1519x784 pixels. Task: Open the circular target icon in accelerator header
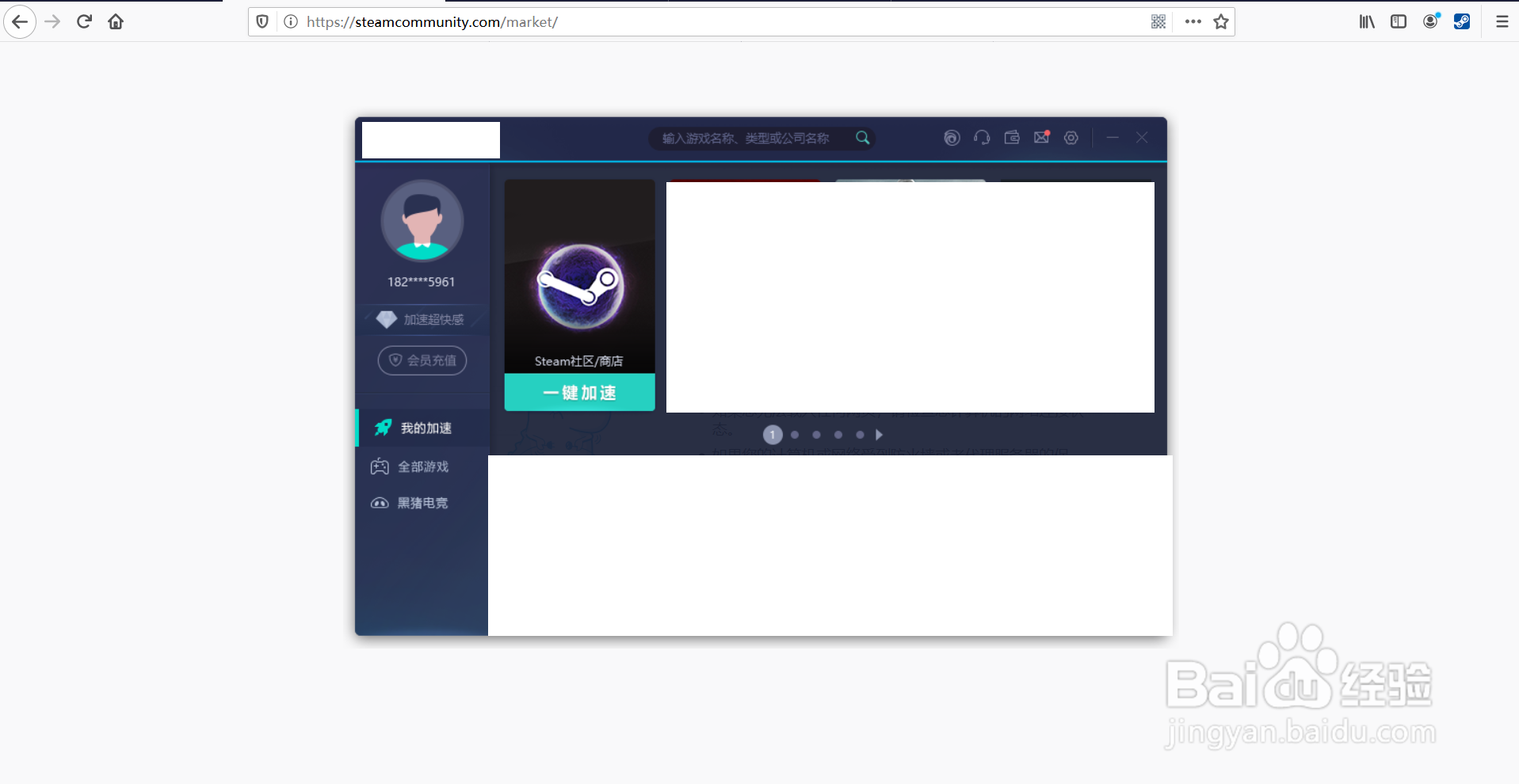click(952, 138)
